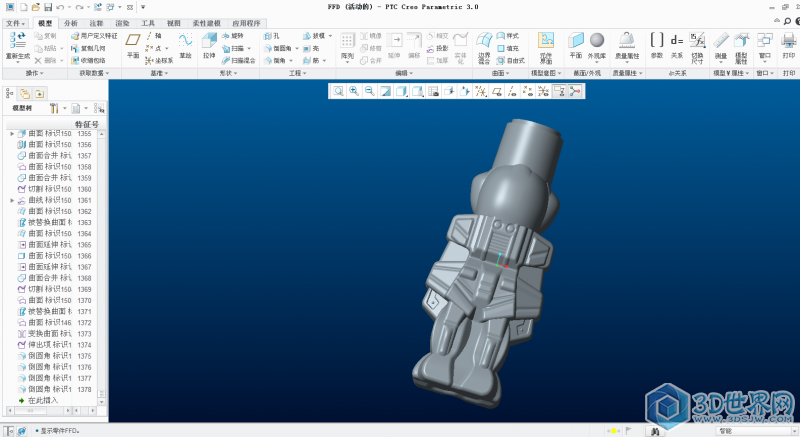The width and height of the screenshot is (800, 437).
Task: Click the Shrinkwrap (收缩包络) button
Action: click(88, 60)
